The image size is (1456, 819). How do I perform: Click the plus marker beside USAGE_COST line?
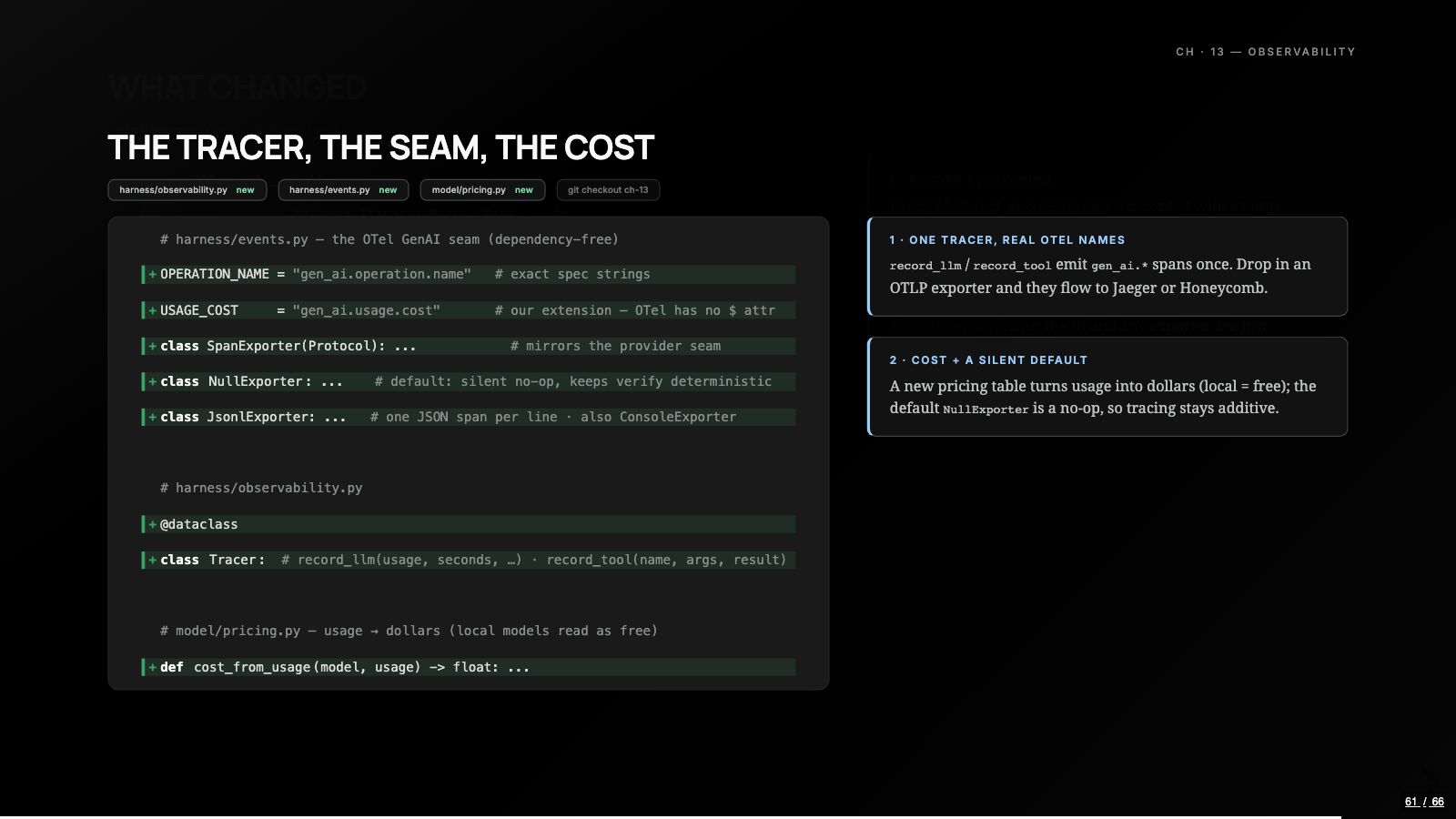[153, 310]
